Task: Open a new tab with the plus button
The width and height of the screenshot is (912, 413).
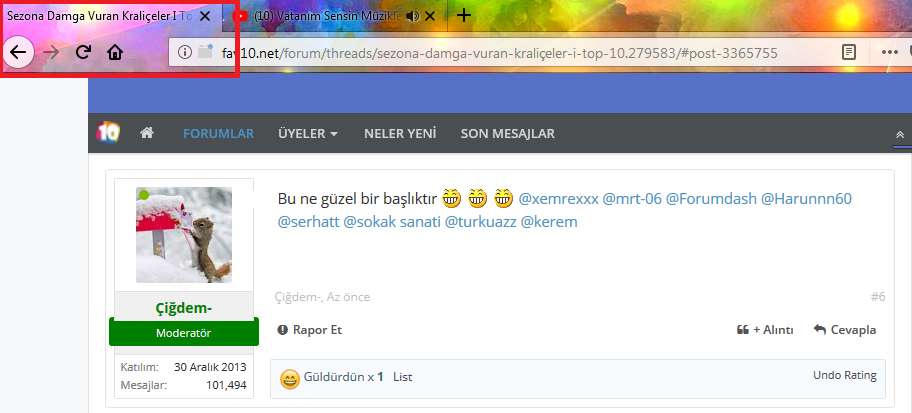Action: (464, 15)
